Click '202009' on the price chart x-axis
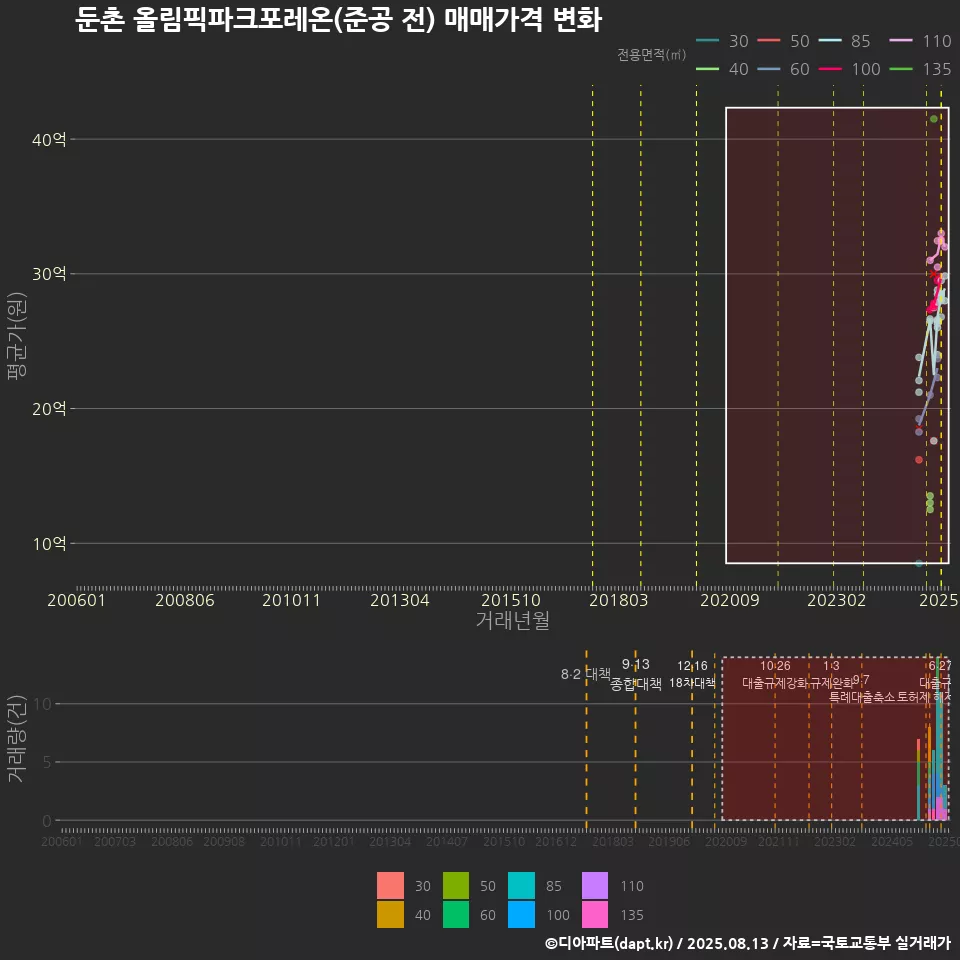 730,600
